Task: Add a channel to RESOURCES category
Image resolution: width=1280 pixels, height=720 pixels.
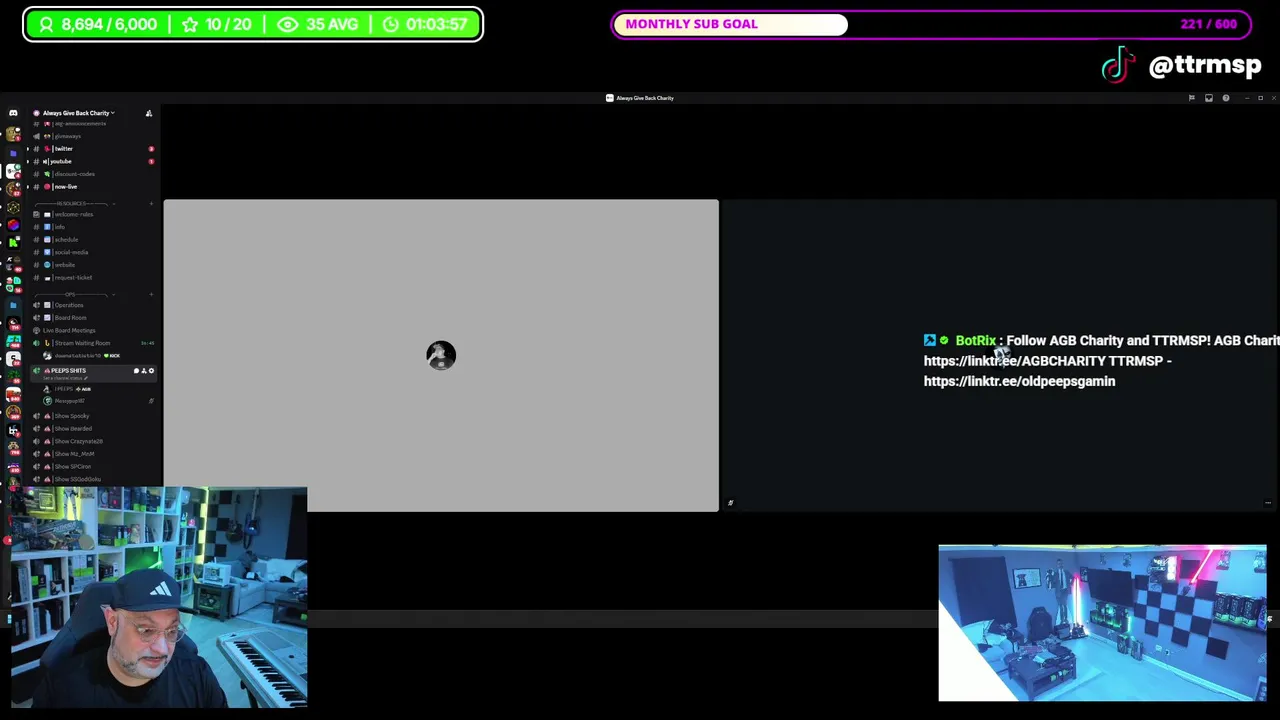Action: [151, 204]
